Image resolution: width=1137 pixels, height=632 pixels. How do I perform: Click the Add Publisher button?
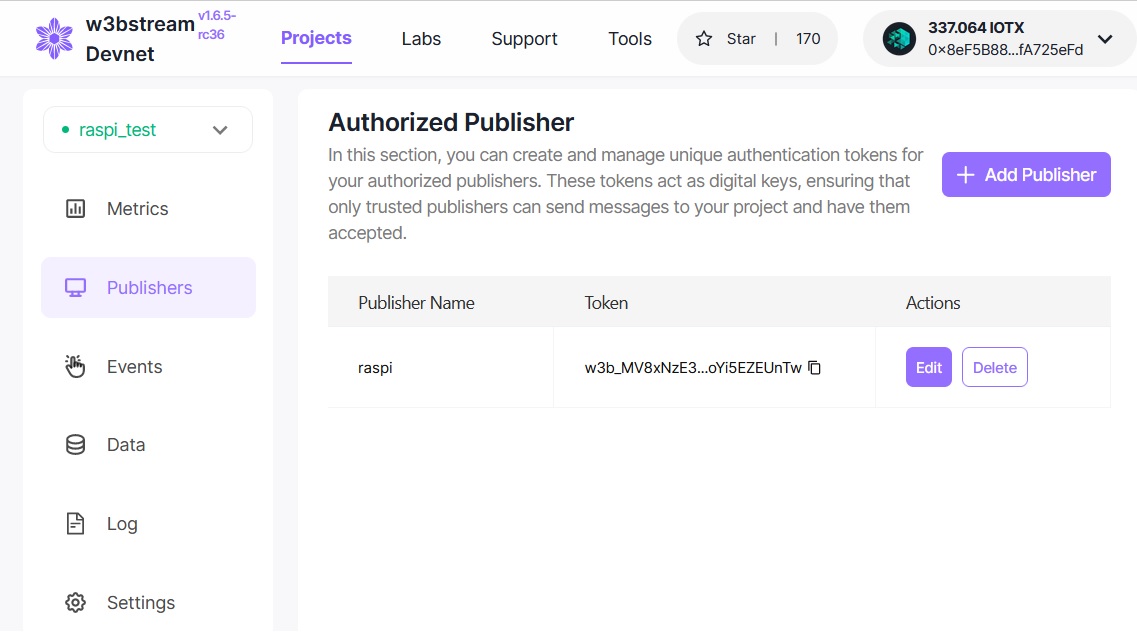[1026, 175]
